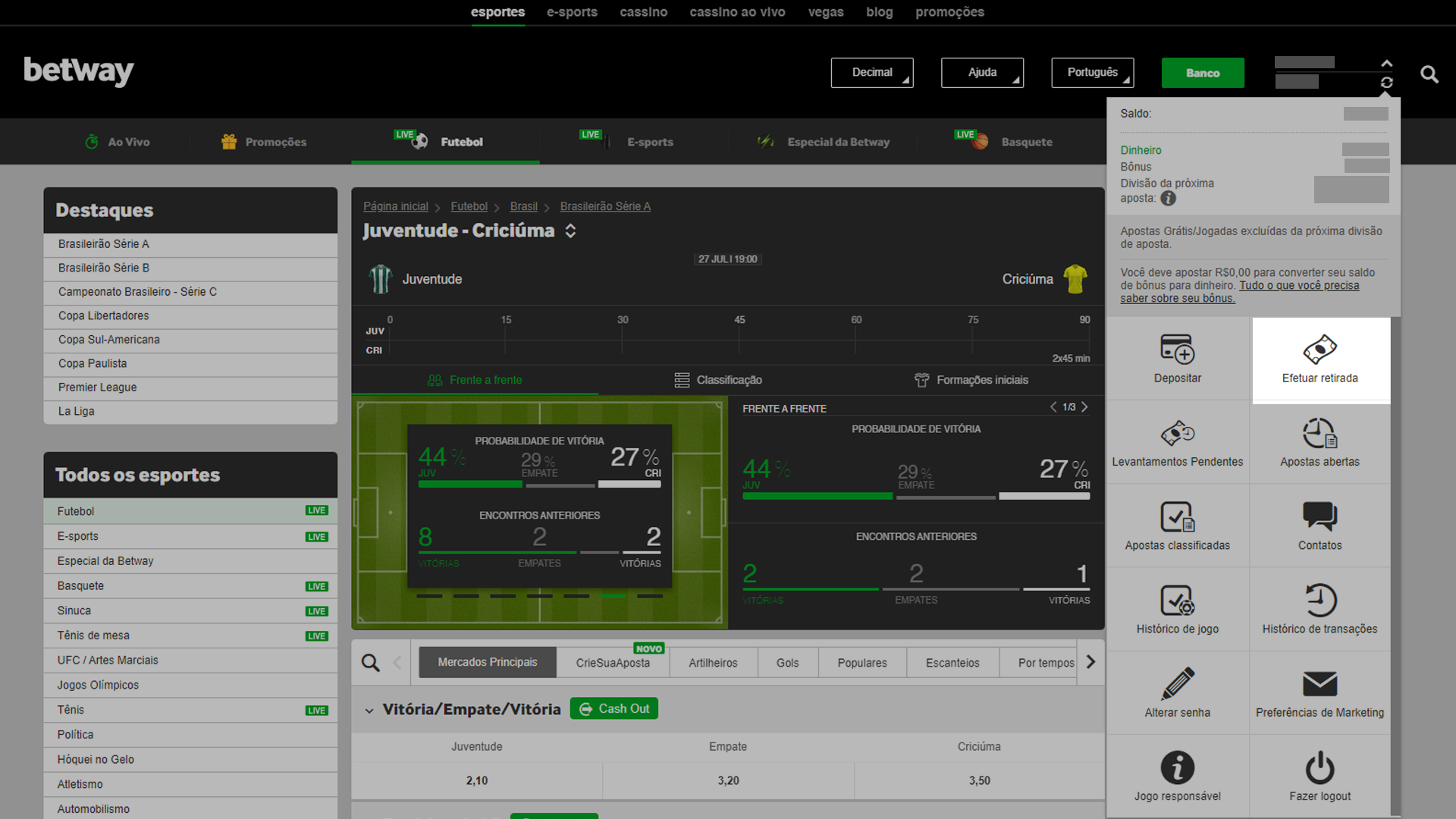Click the markets search magnifier icon
This screenshot has height=819, width=1456.
(370, 663)
